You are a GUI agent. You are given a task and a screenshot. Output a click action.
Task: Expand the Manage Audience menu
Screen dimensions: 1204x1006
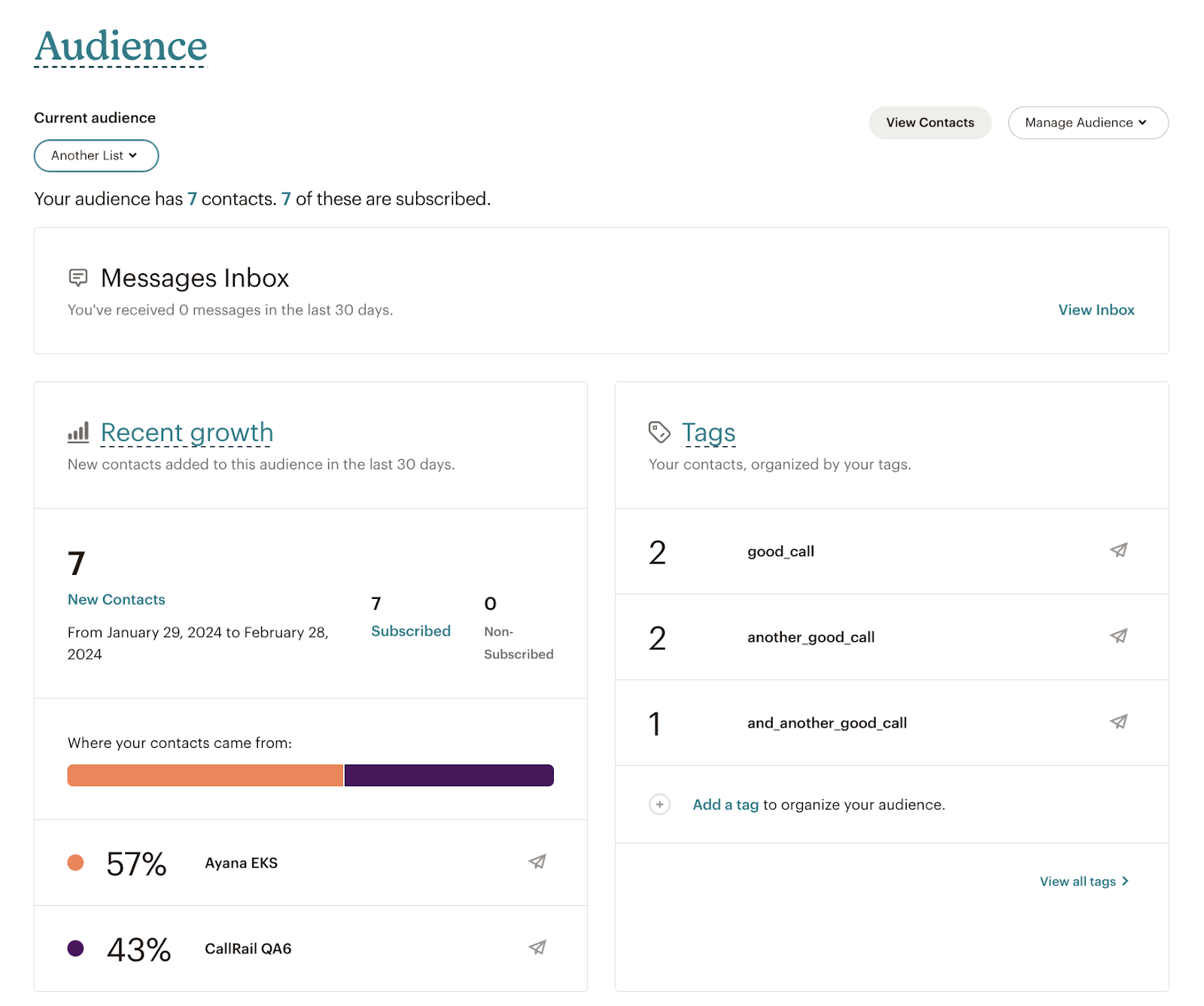tap(1087, 123)
